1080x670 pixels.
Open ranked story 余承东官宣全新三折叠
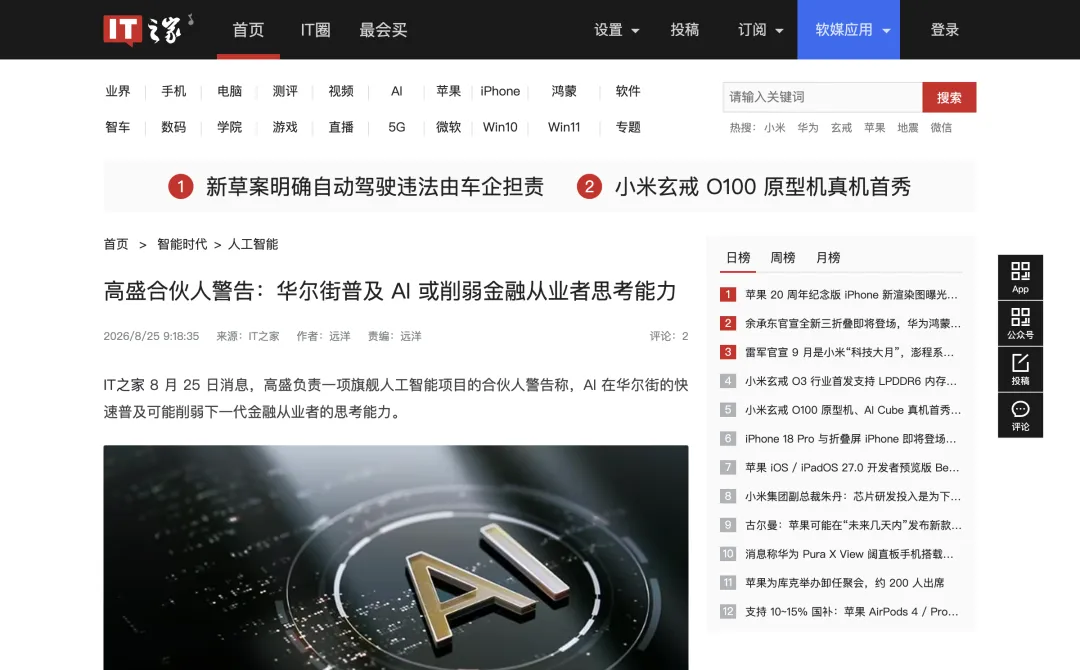click(x=853, y=323)
